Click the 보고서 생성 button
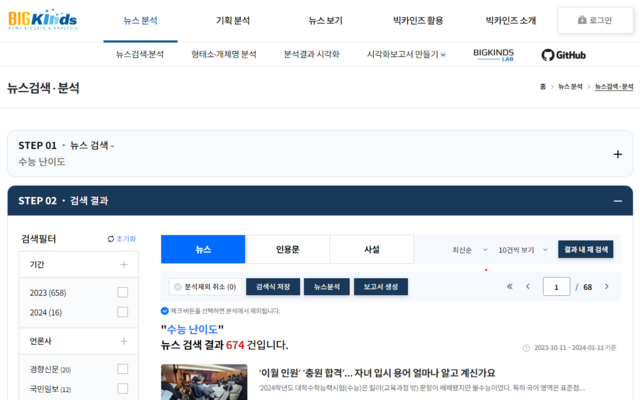640x400 pixels. [x=380, y=287]
